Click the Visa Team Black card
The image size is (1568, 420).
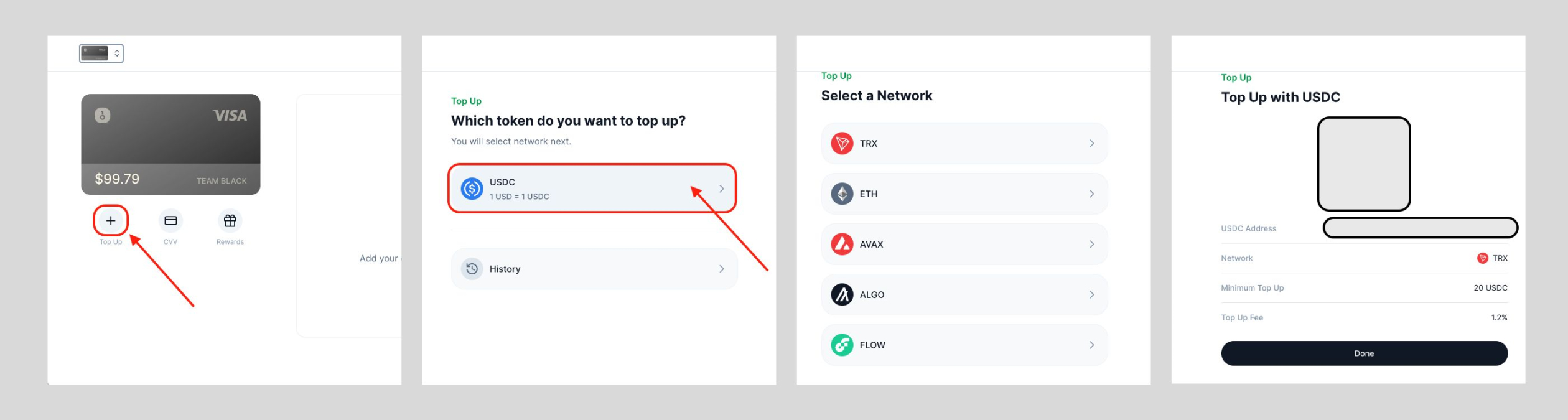click(x=170, y=144)
